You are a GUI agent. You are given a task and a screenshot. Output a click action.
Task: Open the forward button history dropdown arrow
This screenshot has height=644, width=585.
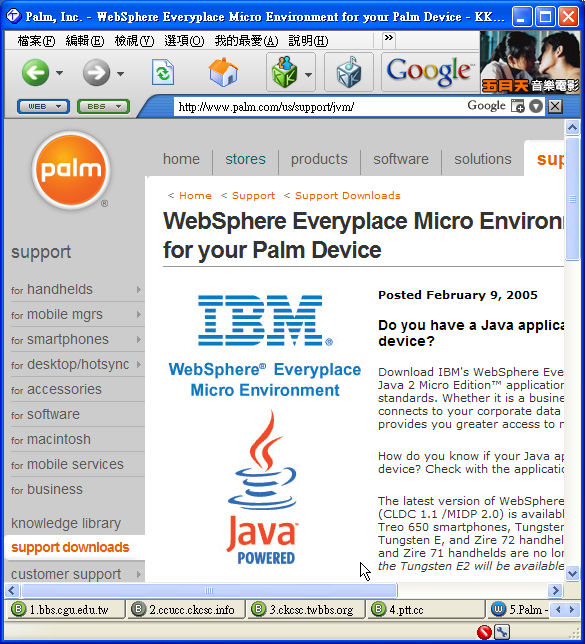120,73
